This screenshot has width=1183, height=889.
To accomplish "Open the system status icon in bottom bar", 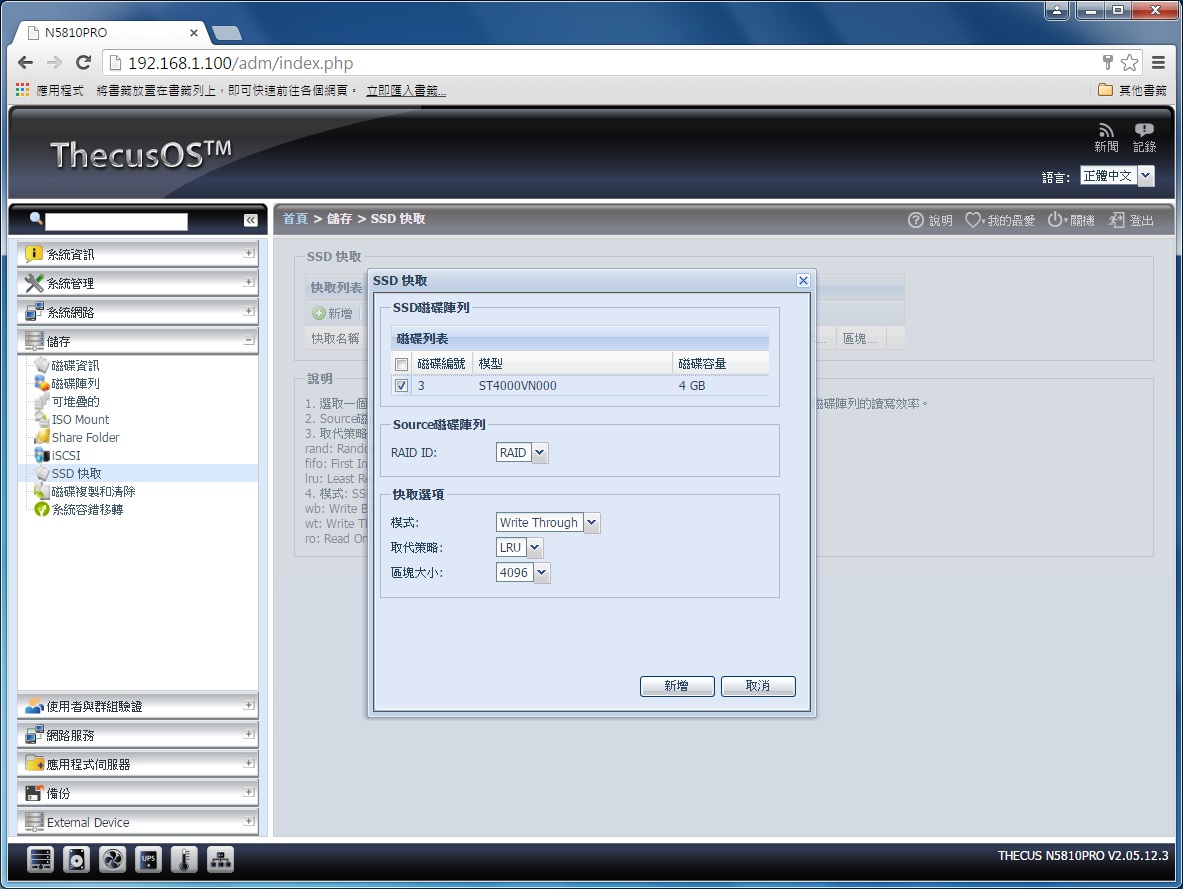I will pyautogui.click(x=40, y=859).
